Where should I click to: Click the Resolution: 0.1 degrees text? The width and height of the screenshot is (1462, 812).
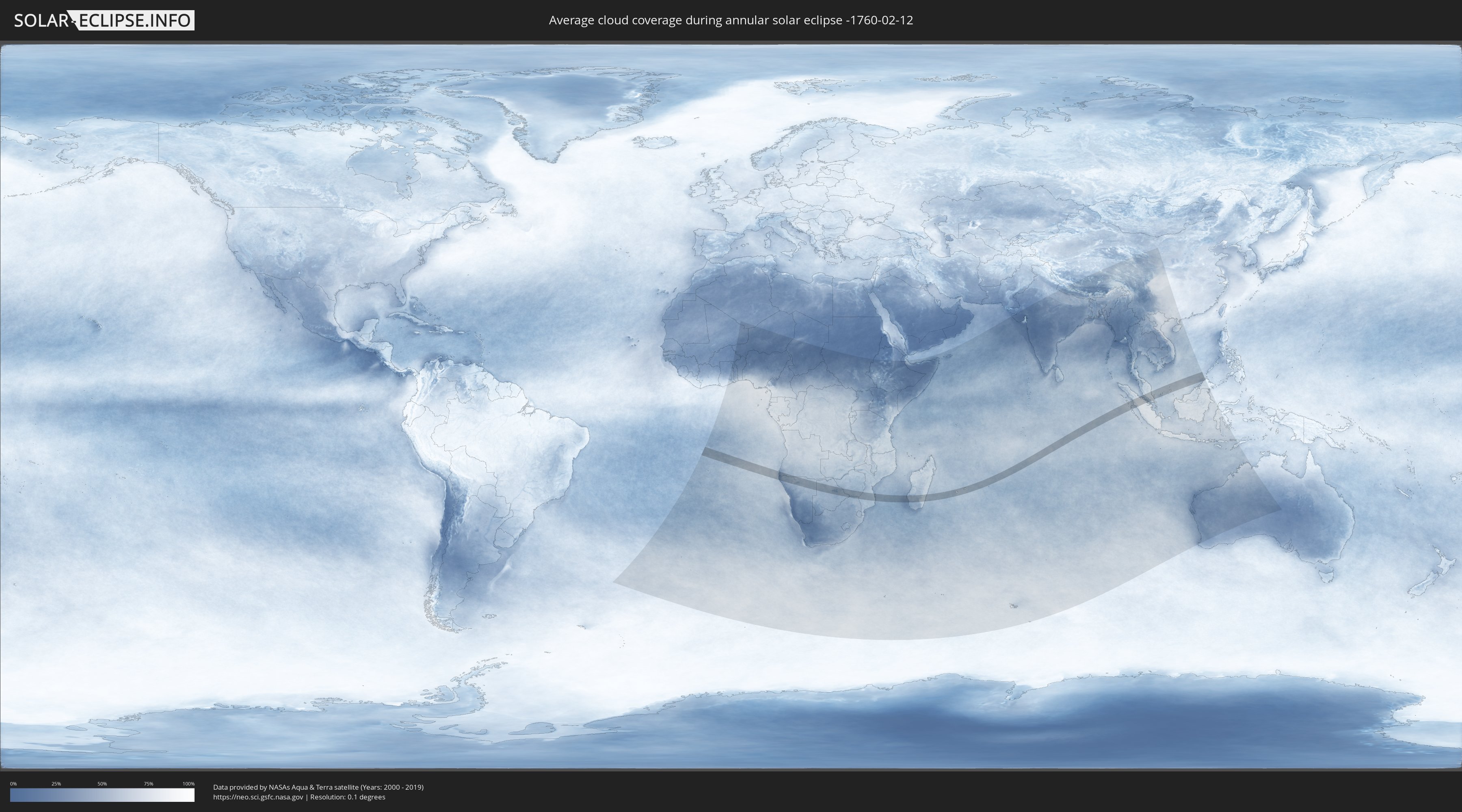click(x=347, y=797)
